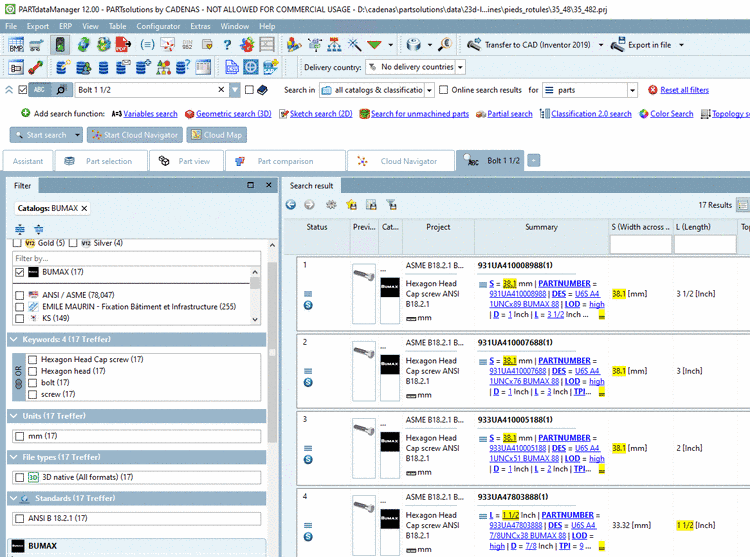Click the equals-in-parentheses icon
The width and height of the screenshot is (750, 557).
147,45
